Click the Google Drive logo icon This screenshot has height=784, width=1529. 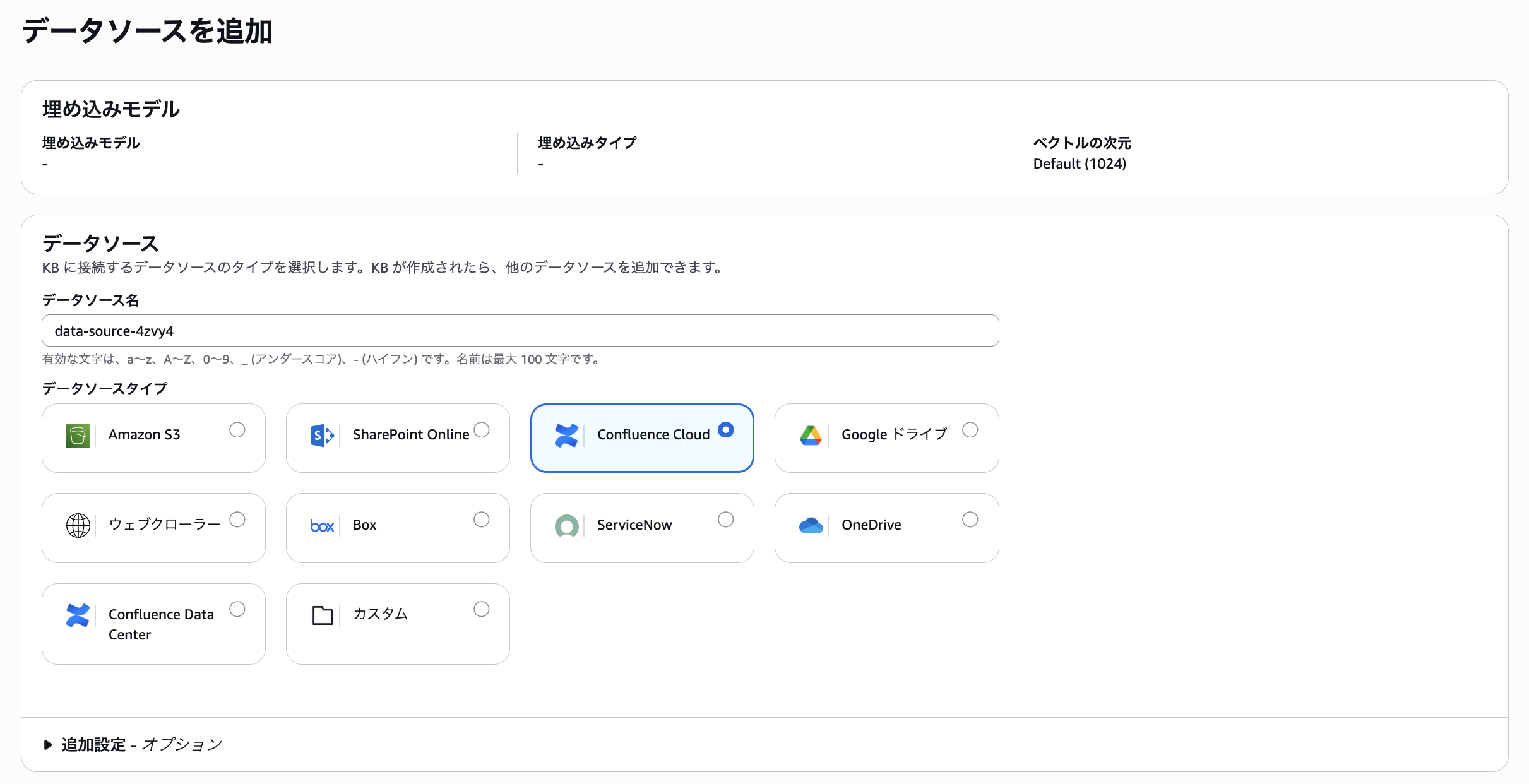coord(811,436)
